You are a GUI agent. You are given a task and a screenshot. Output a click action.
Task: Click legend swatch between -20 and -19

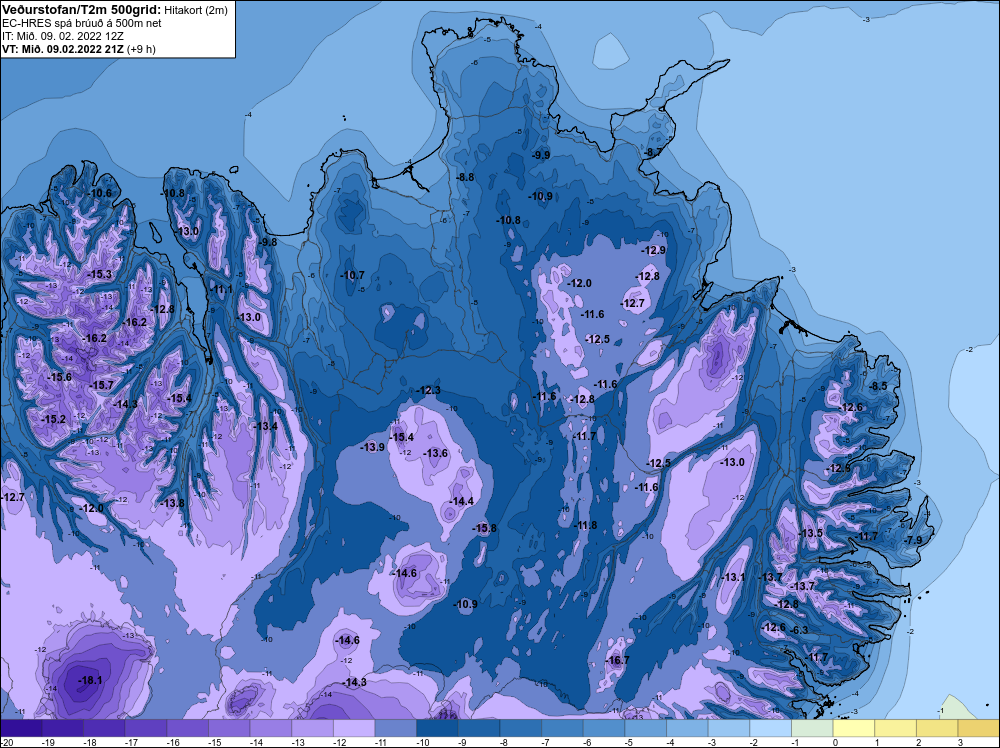[21, 729]
